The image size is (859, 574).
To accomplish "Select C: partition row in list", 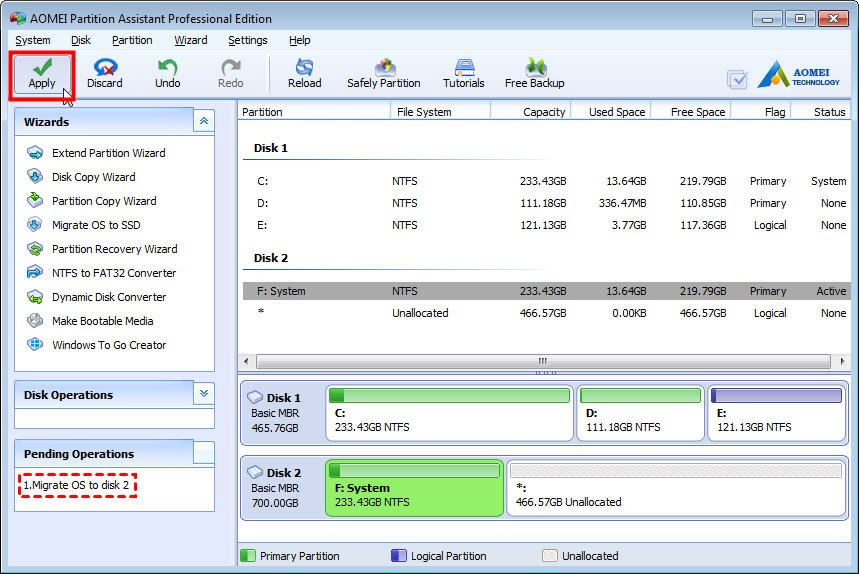I will (547, 181).
